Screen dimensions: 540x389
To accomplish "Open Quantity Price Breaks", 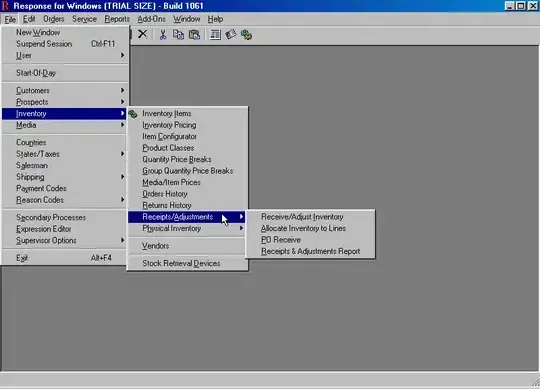I will [x=187, y=159].
